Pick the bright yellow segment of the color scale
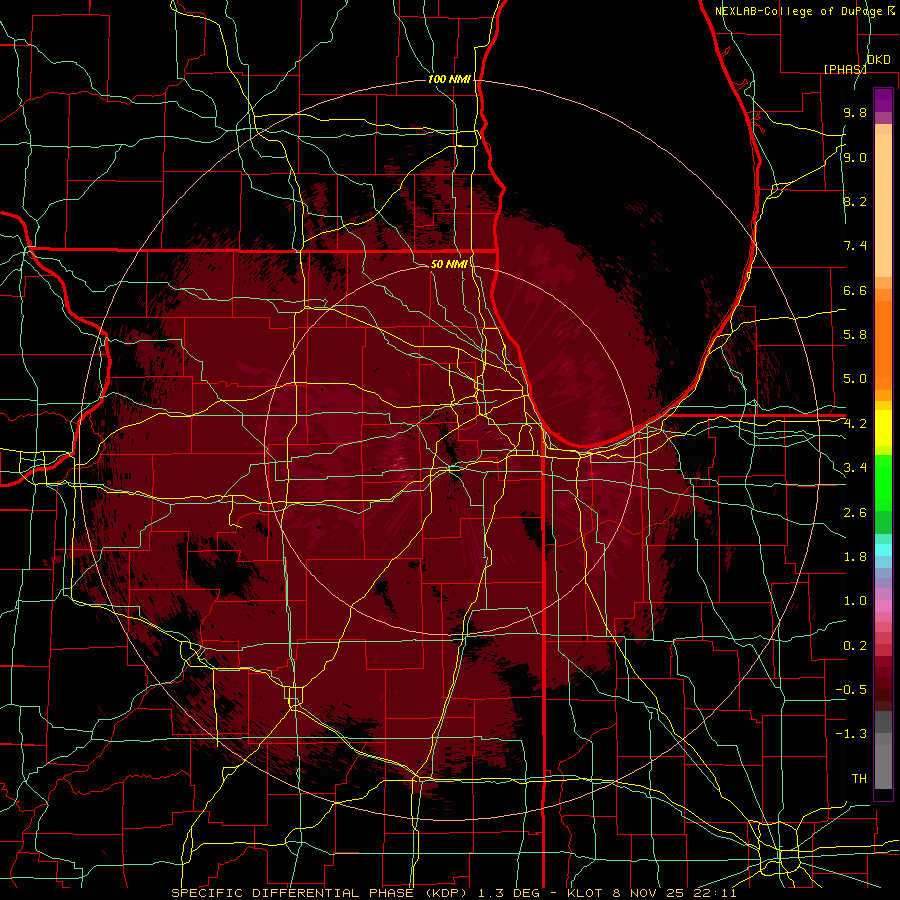The width and height of the screenshot is (900, 900). pyautogui.click(x=883, y=428)
